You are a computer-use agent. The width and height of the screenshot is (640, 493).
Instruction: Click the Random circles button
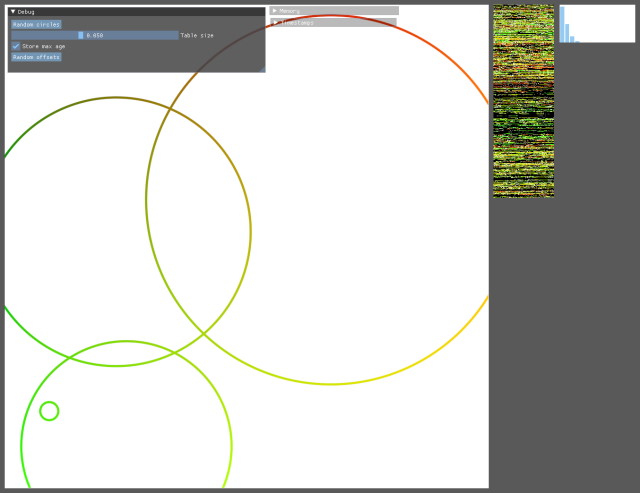point(36,24)
